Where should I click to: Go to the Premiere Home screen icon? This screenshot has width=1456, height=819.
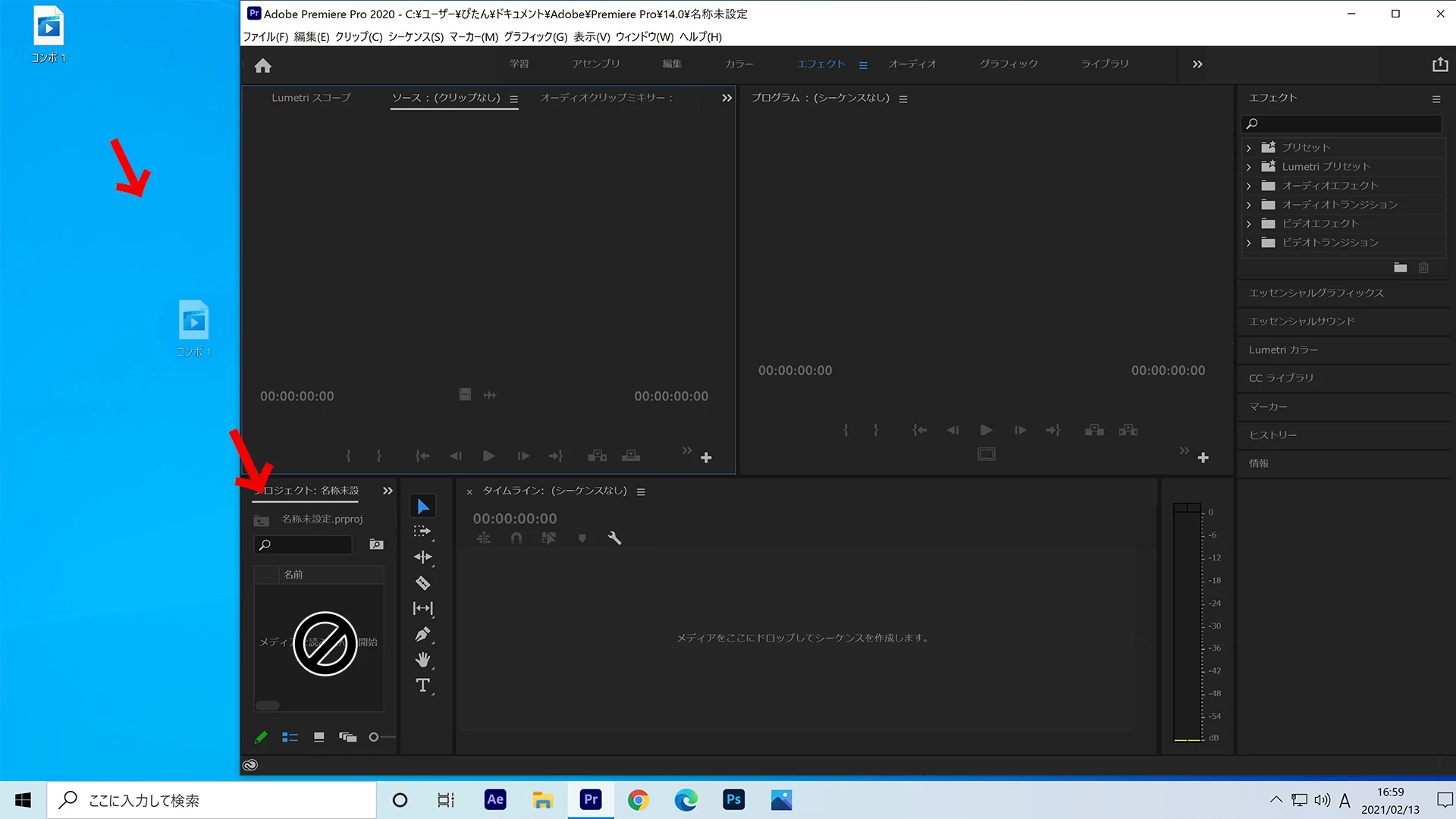click(263, 66)
